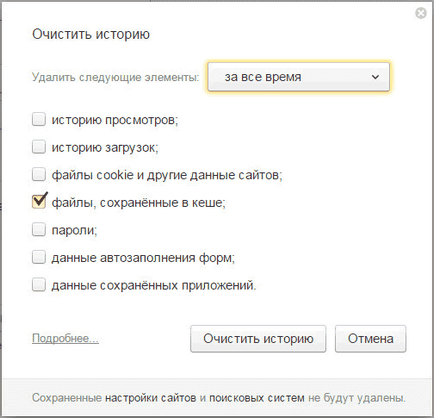
Task: Follow the 'настройки сайтов' link in the footer
Action: (x=151, y=398)
